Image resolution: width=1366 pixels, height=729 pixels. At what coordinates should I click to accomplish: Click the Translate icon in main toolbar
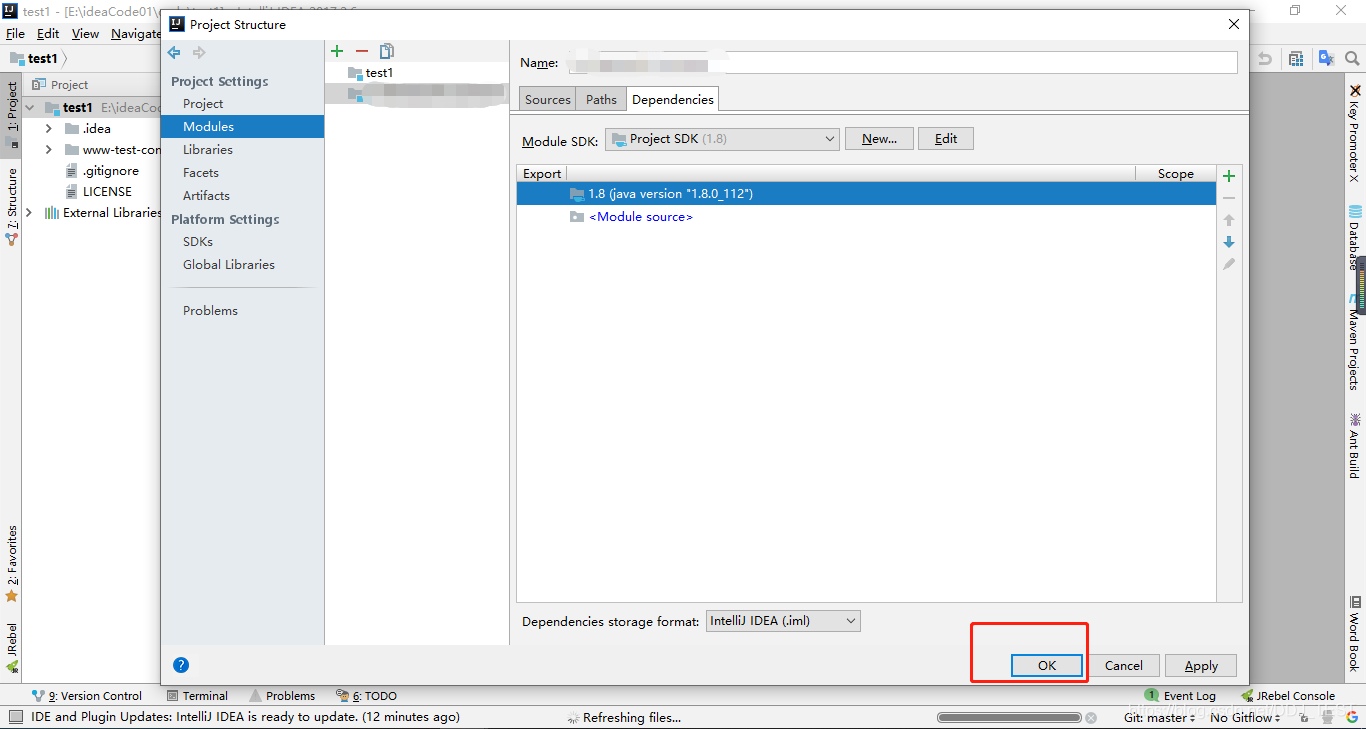click(1326, 59)
